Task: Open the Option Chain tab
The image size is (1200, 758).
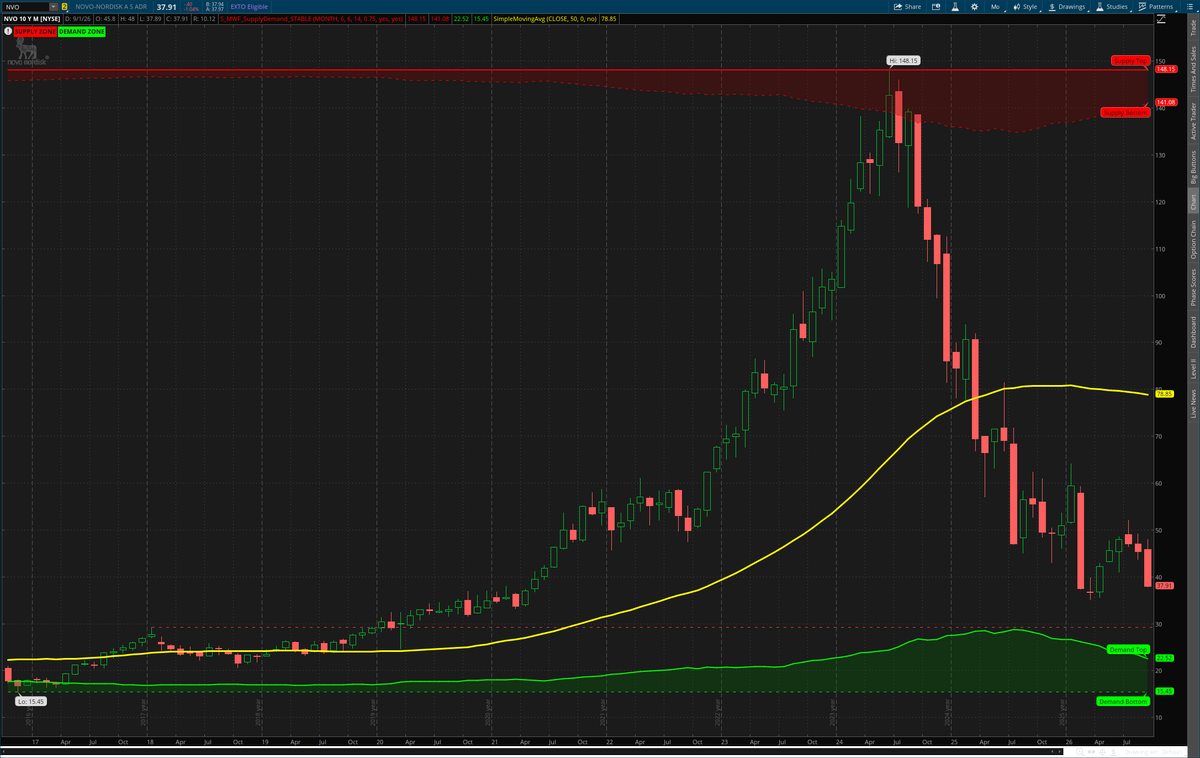Action: (x=1192, y=238)
